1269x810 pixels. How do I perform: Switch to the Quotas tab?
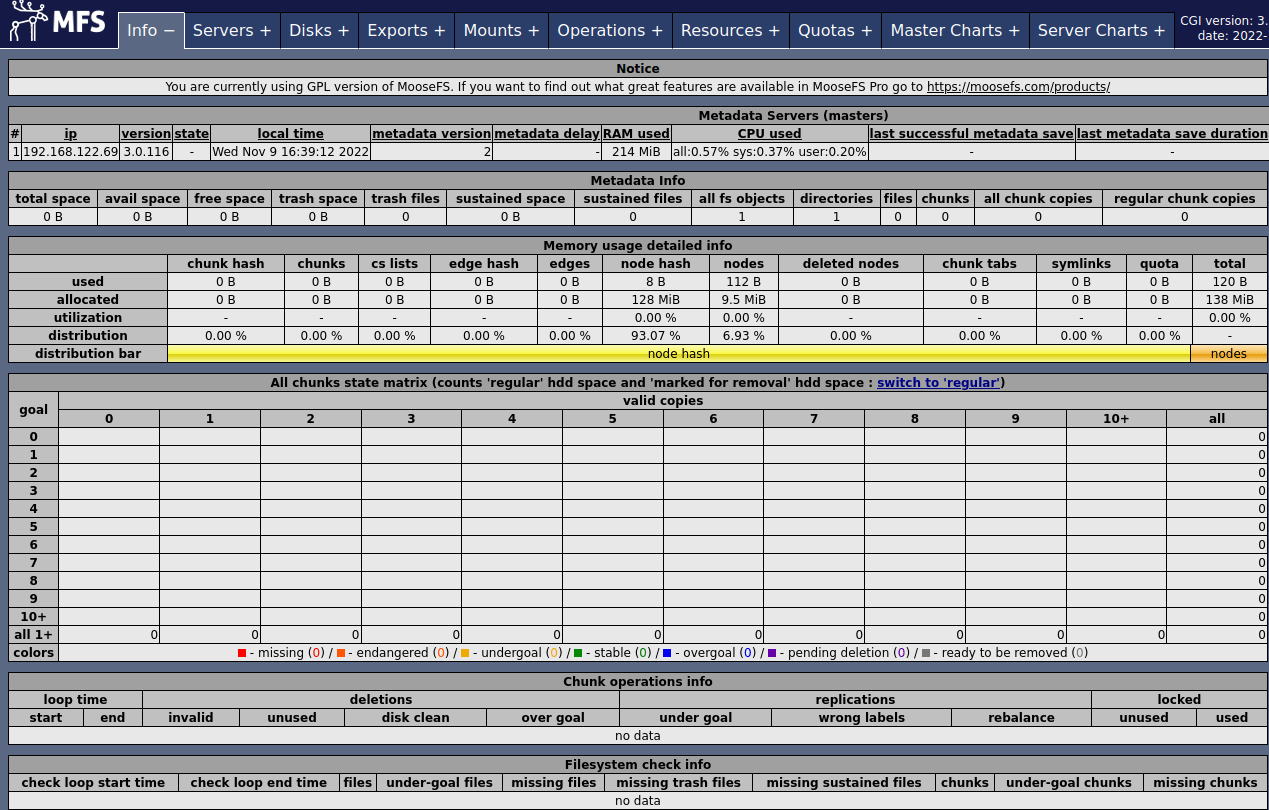click(x=835, y=30)
